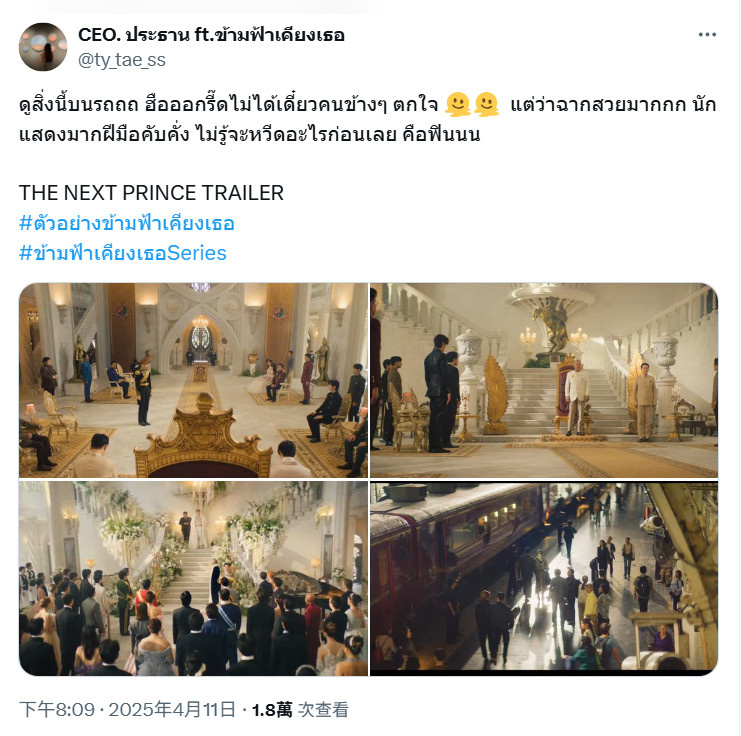Open the post timestamp 下午8:09 2025年4月11日
The width and height of the screenshot is (741, 736).
click(127, 710)
